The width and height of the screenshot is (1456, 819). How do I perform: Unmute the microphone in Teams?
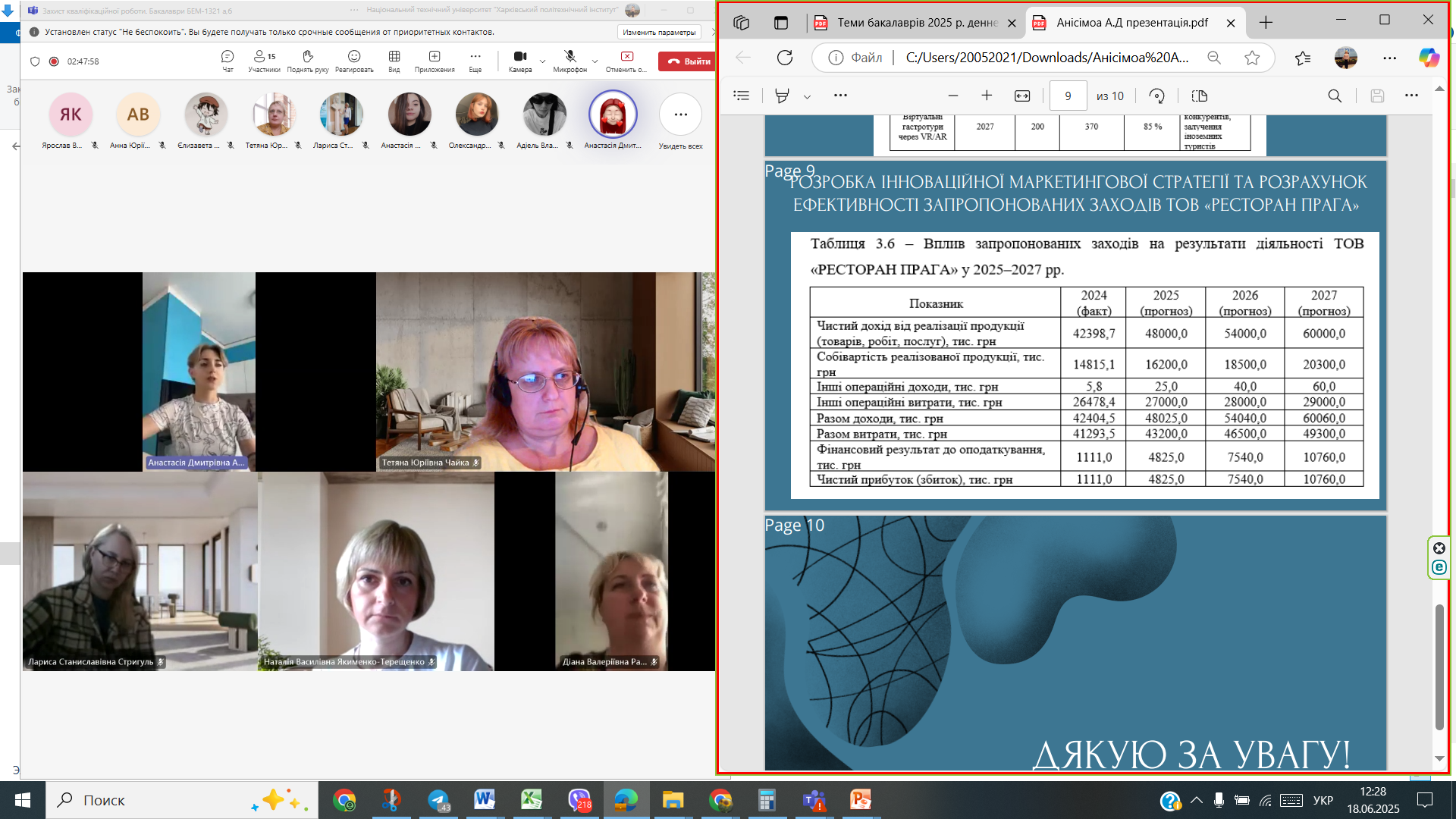(570, 60)
